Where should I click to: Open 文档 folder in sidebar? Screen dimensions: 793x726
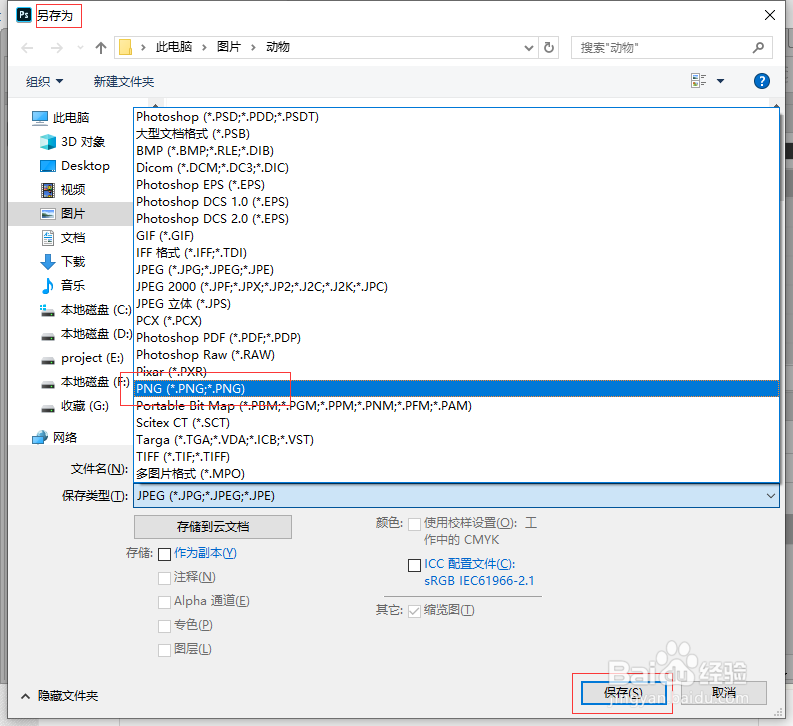coord(63,238)
